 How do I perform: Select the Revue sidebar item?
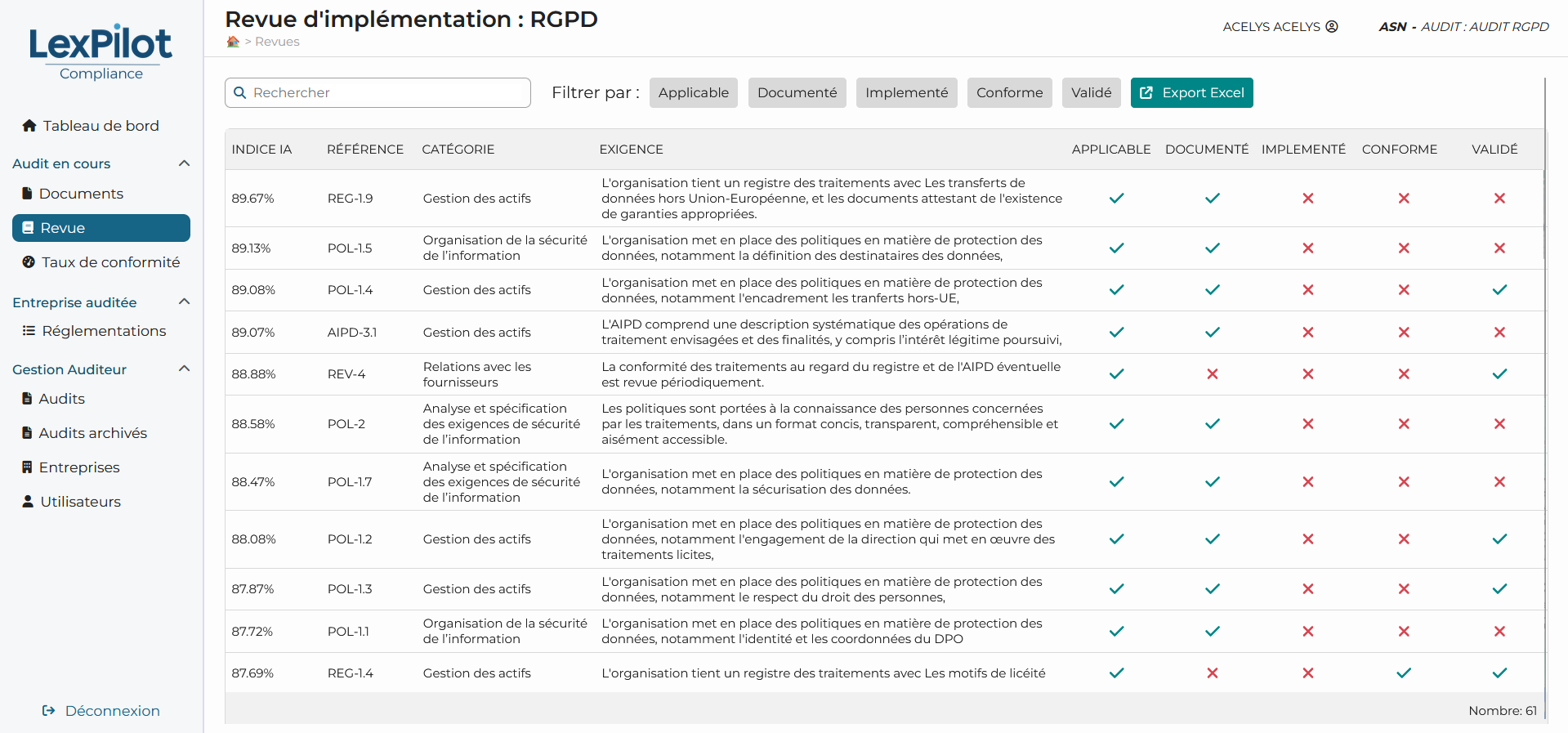[101, 228]
